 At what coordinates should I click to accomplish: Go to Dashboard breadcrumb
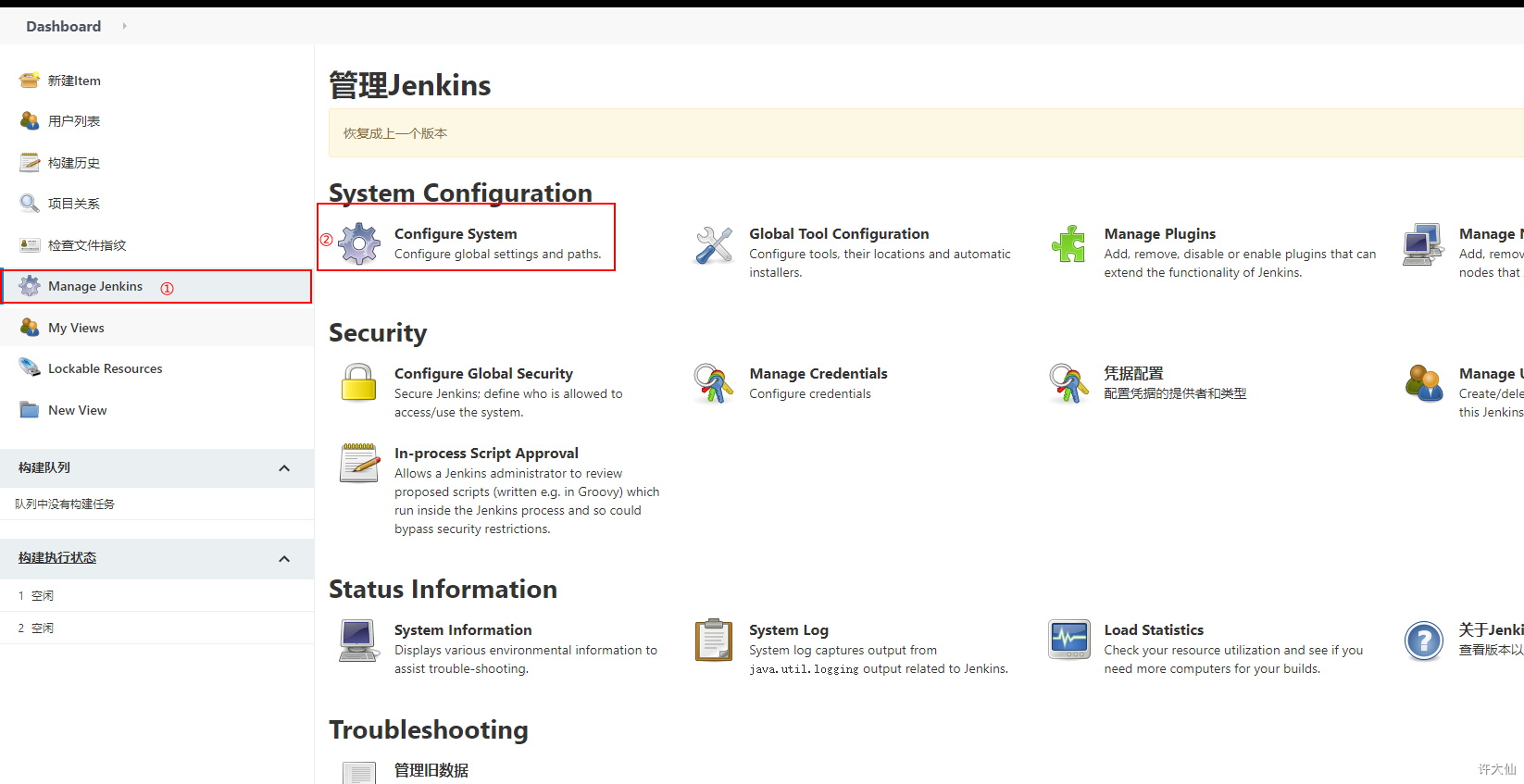(64, 26)
